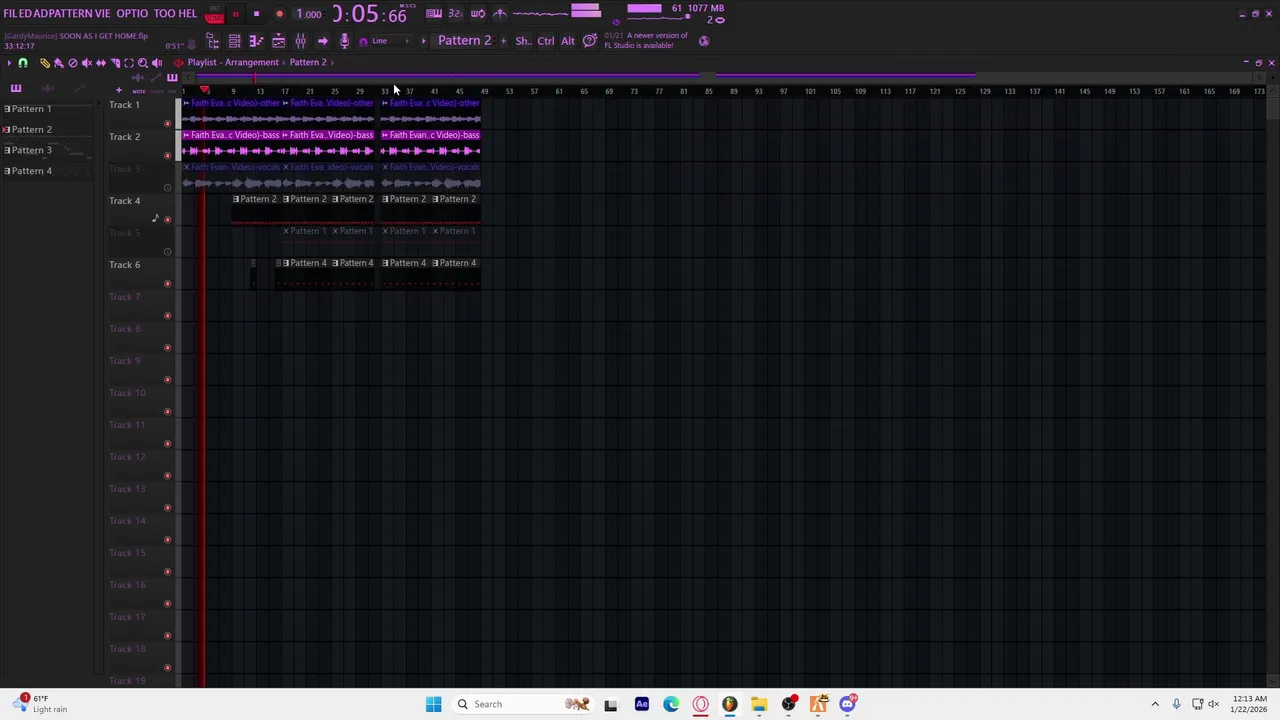The height and width of the screenshot is (720, 1280).
Task: Open the hint chat bubble icon
Action: (590, 41)
